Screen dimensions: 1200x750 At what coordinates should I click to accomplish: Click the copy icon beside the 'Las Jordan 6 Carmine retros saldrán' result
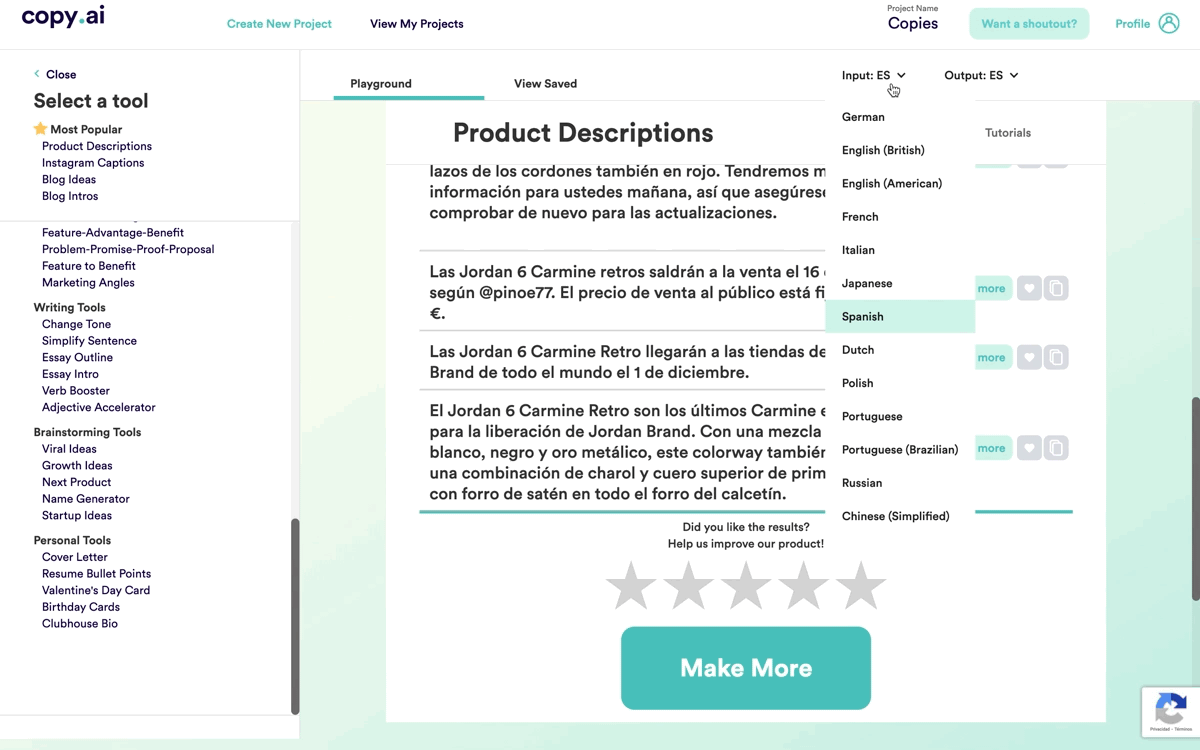pos(1056,288)
